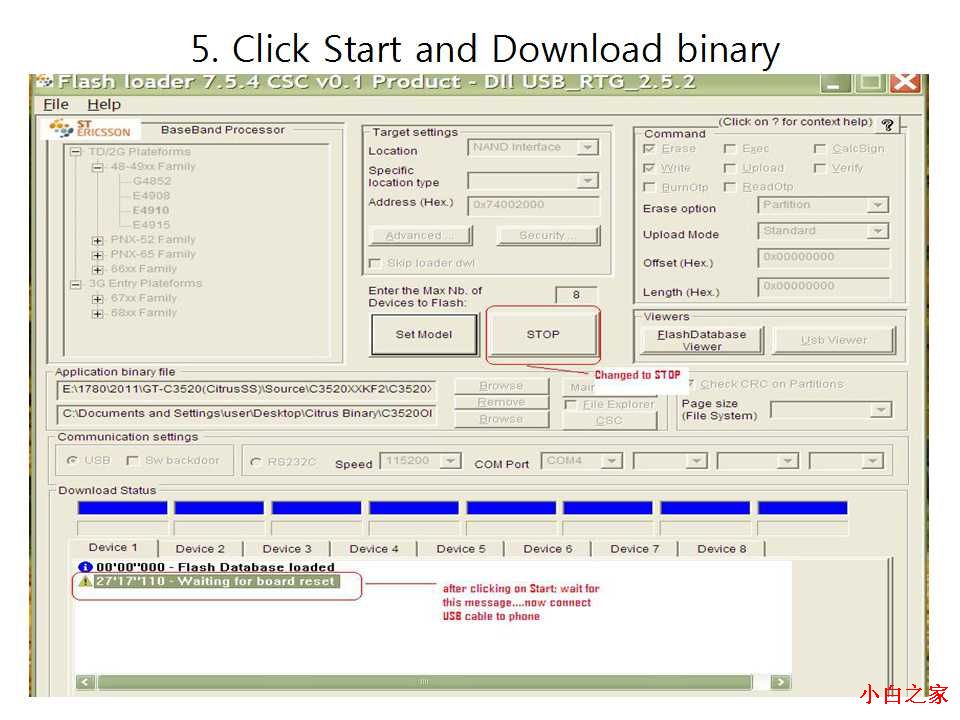Check Skip loader dwl
The image size is (960, 720).
pos(374,263)
